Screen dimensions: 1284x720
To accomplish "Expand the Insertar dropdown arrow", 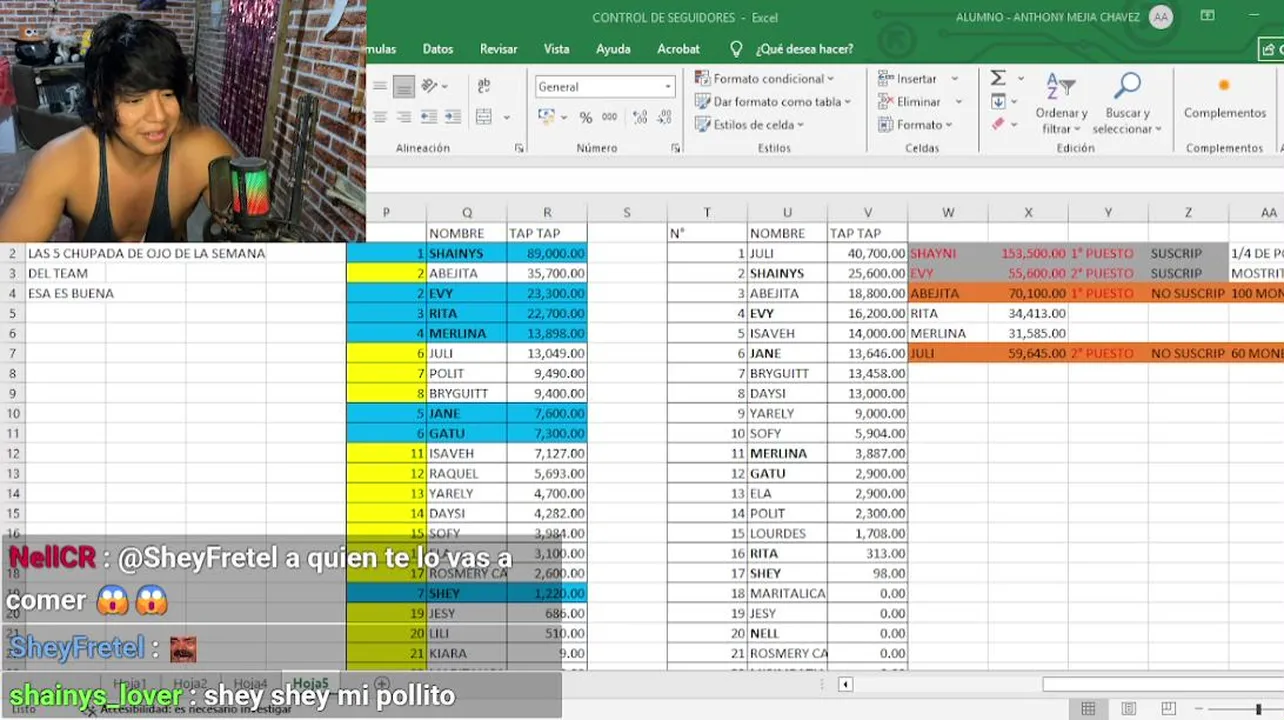I will click(955, 78).
